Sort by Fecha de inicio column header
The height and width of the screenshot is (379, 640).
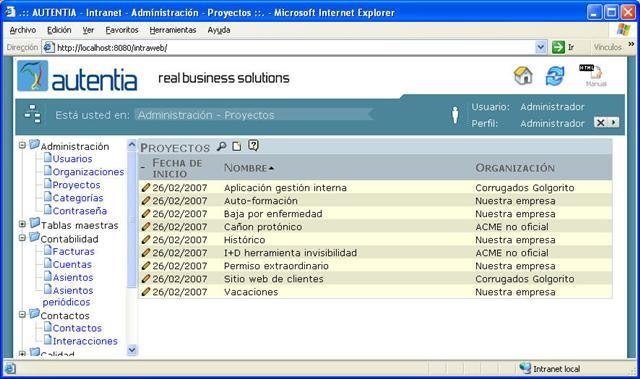(x=177, y=168)
